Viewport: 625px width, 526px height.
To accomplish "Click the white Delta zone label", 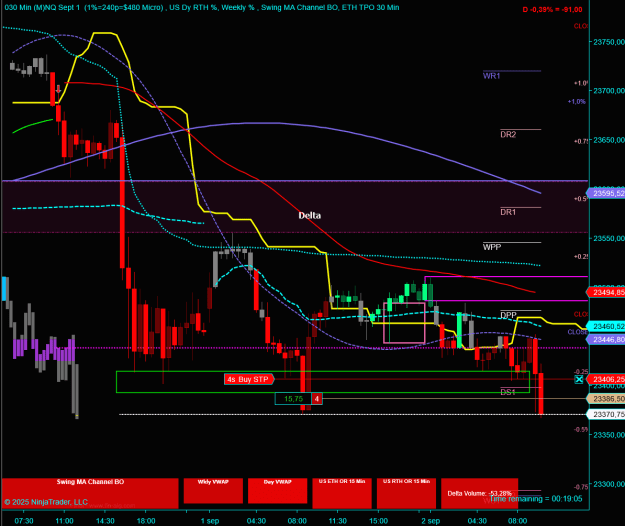I will tap(310, 216).
